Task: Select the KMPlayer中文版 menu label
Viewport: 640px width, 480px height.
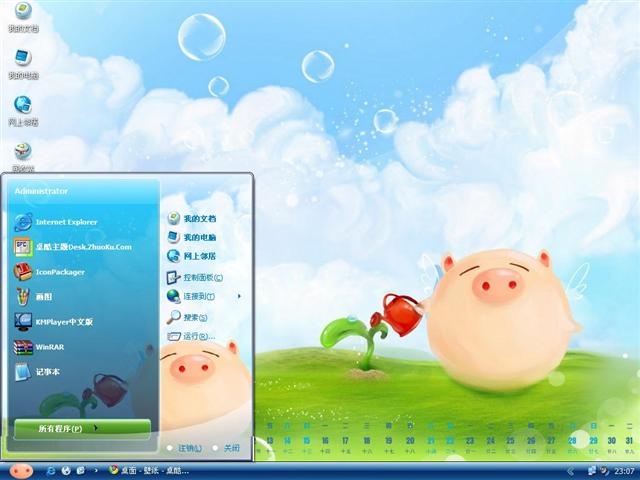Action: point(64,322)
